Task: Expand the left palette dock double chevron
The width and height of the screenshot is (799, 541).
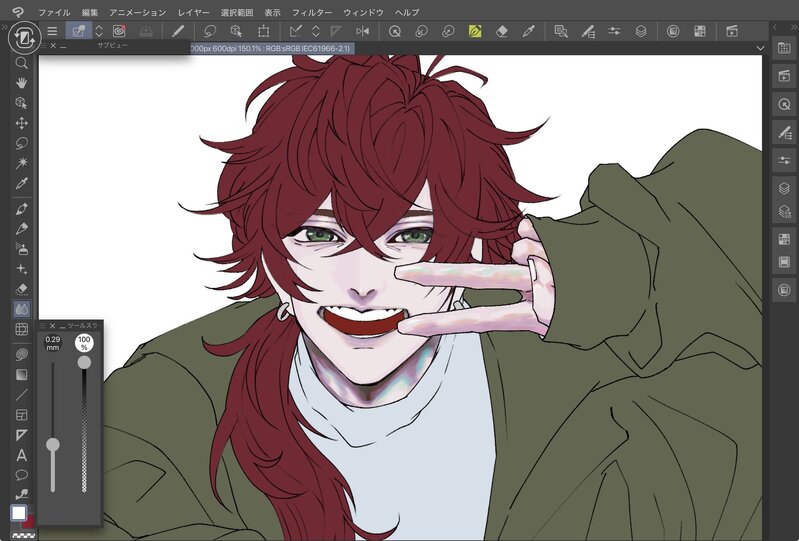Action: pyautogui.click(x=4, y=27)
